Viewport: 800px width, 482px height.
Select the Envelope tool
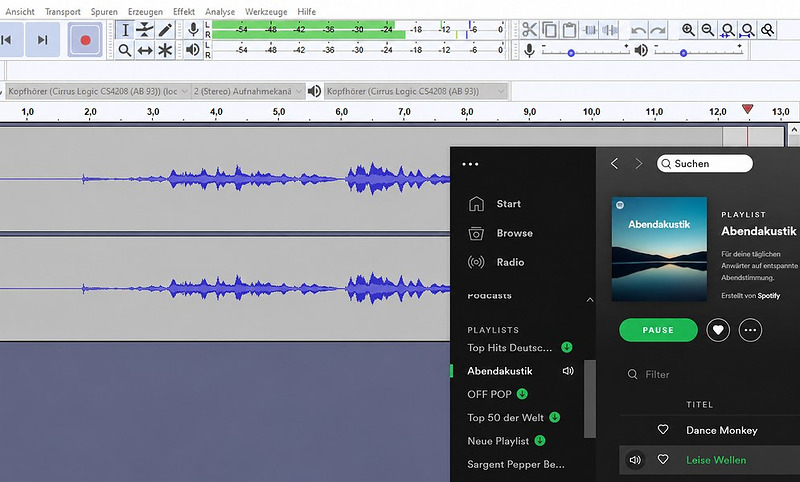point(145,30)
